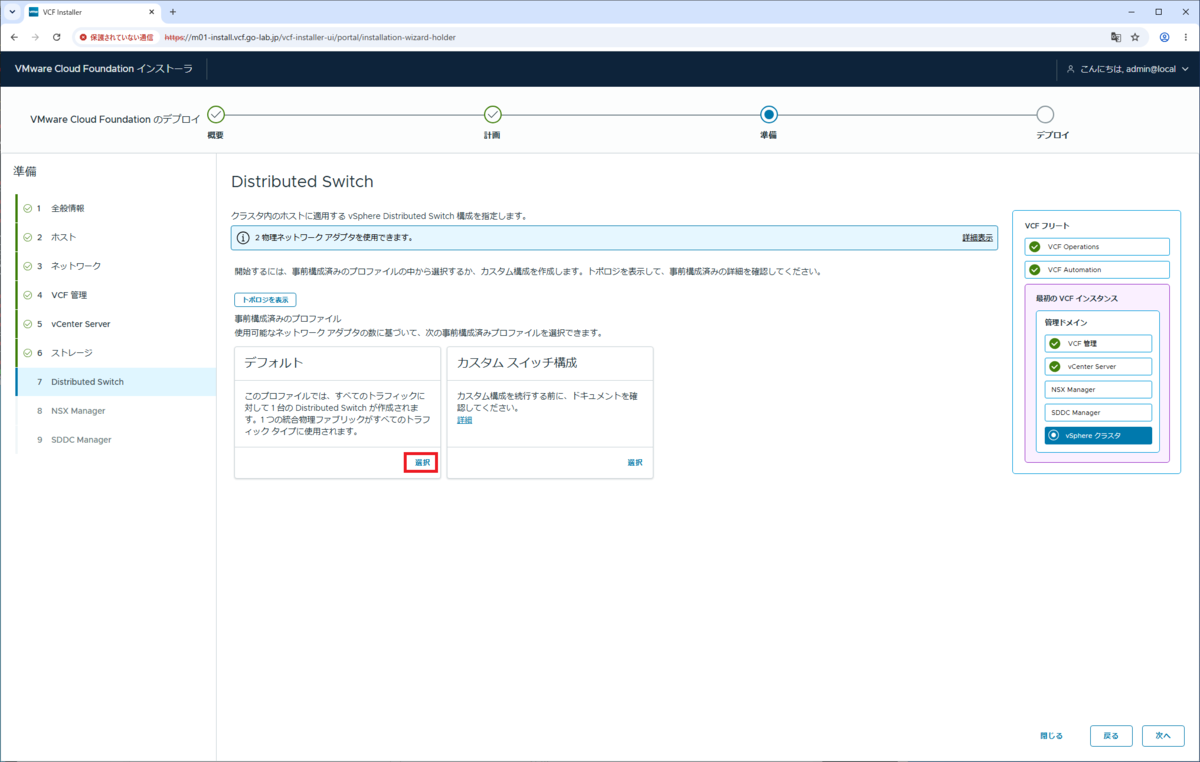
Task: Click the SDDC Manager domain item
Action: (1098, 413)
